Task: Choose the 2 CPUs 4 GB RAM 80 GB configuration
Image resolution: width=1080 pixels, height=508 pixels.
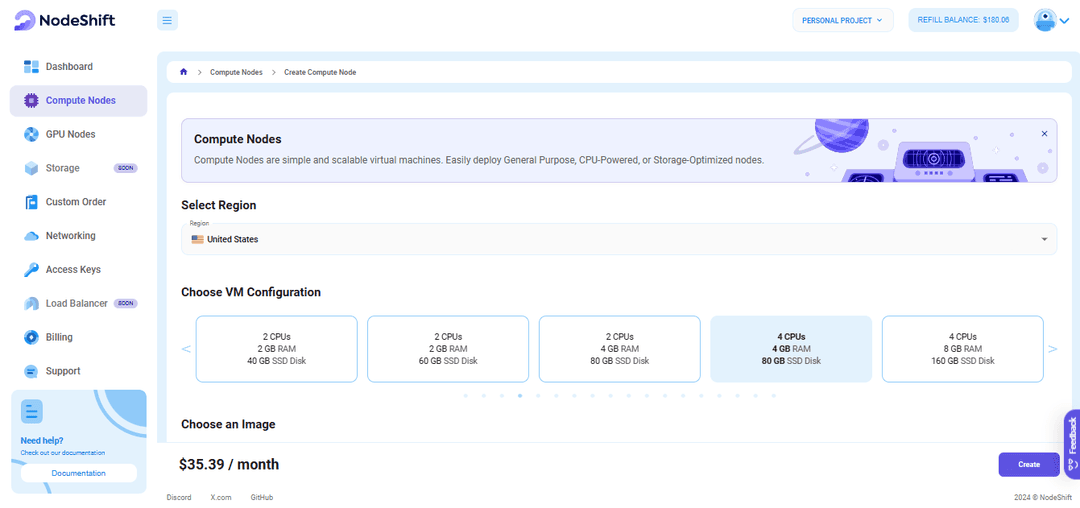Action: [x=619, y=349]
